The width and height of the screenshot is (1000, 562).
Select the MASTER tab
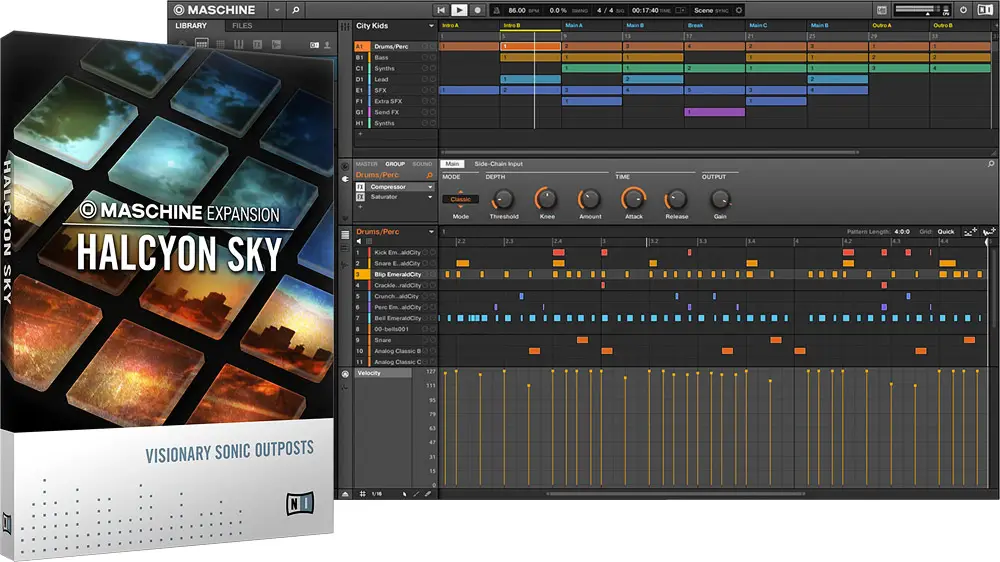[x=367, y=164]
